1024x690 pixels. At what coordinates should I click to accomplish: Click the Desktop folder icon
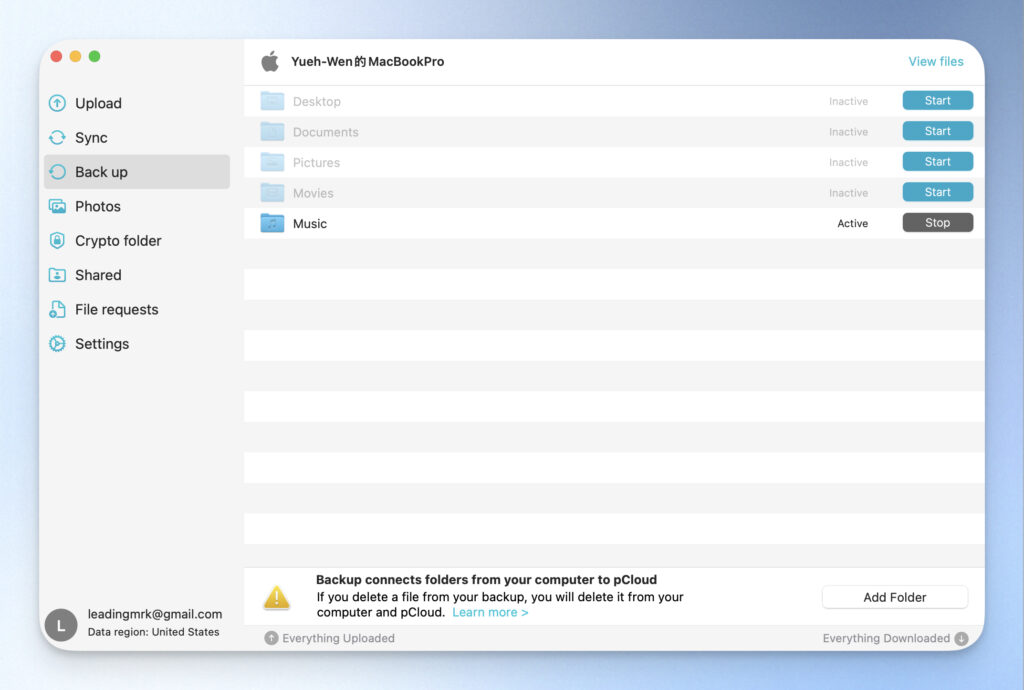coord(272,101)
